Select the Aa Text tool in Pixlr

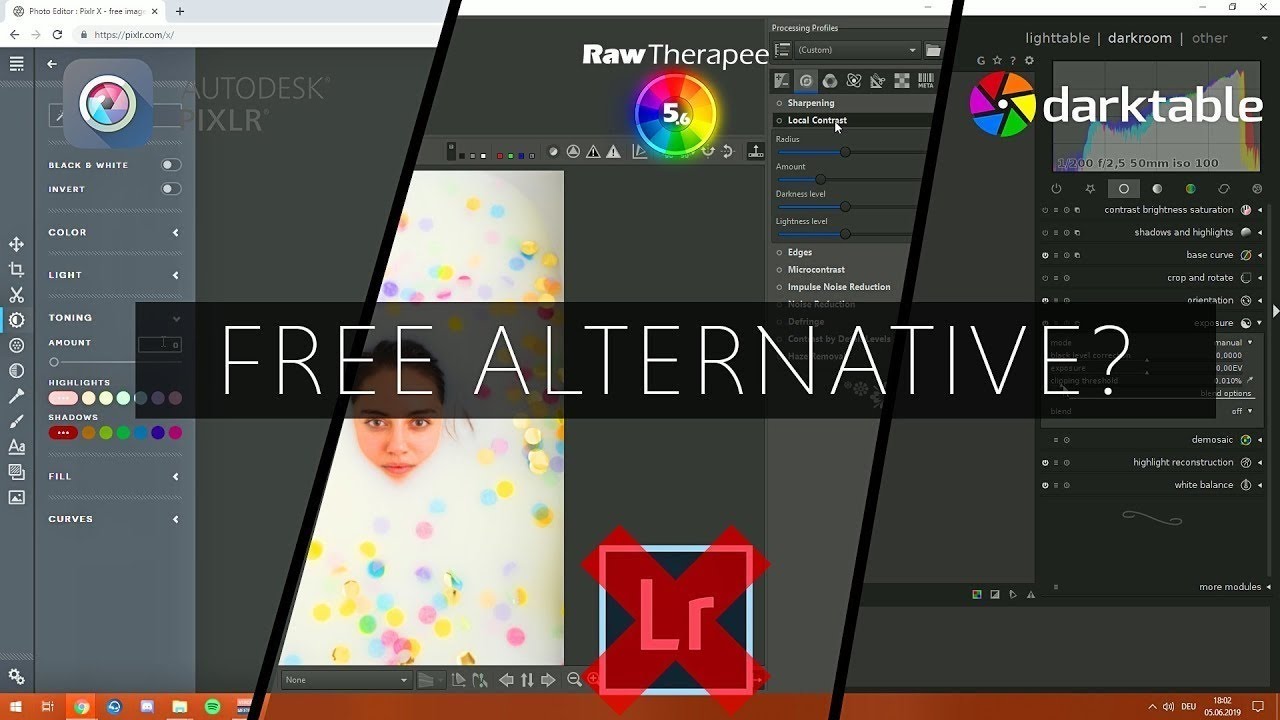coord(16,447)
